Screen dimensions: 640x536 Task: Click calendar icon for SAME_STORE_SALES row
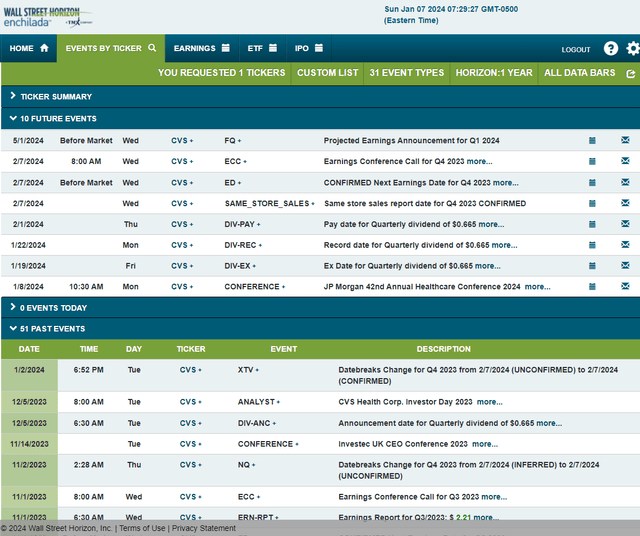(x=592, y=203)
